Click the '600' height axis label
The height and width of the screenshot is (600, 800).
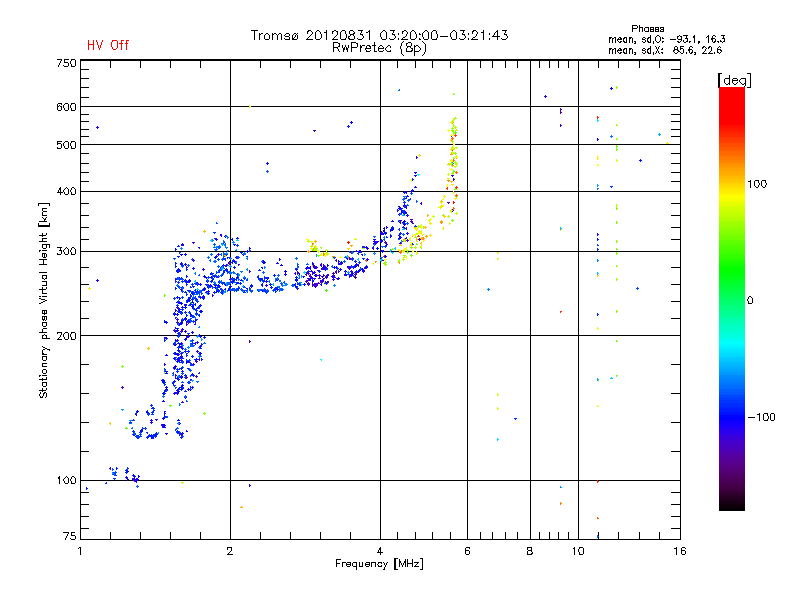coord(66,107)
